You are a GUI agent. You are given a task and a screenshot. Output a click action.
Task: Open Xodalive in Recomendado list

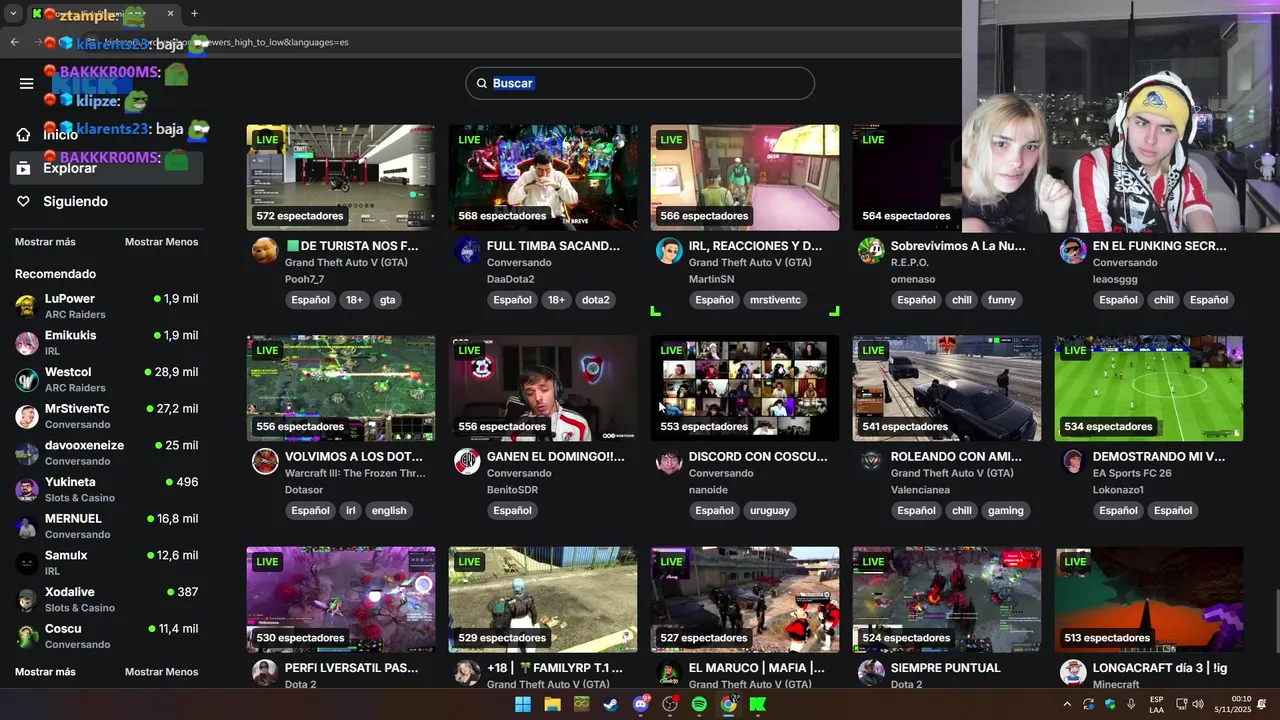click(107, 599)
